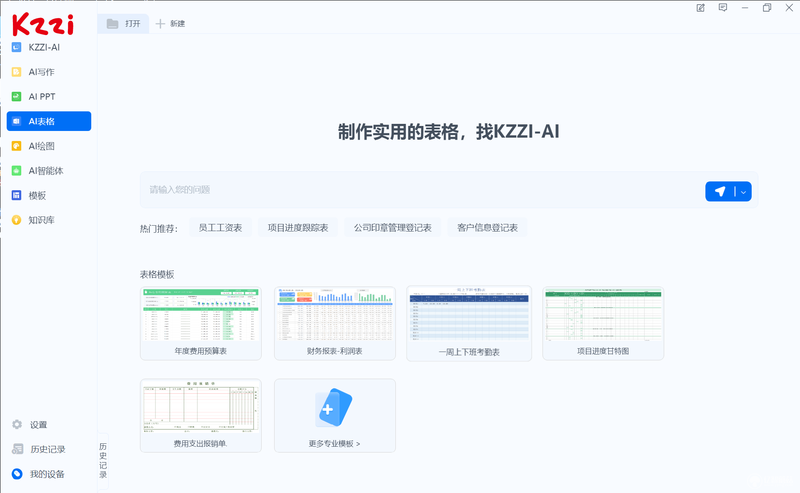800x493 pixels.
Task: Open 更多专业模板 link
Action: point(334,443)
